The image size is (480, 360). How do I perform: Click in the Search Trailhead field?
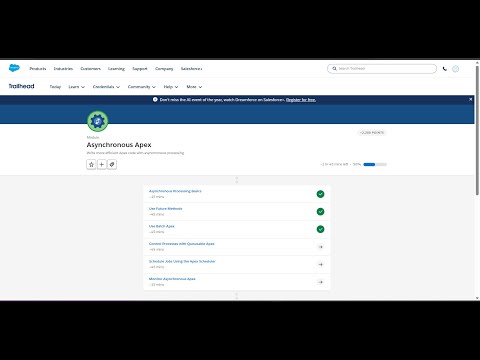click(x=382, y=69)
